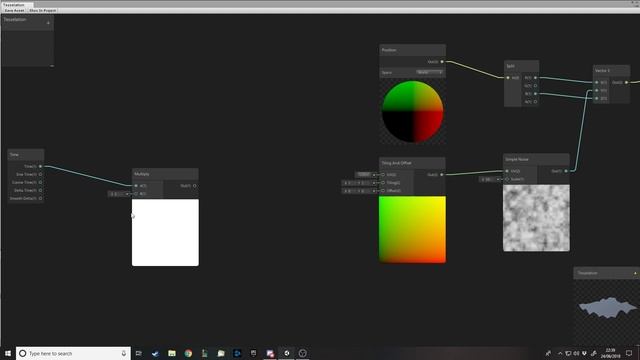Click the Tessellation main preview title bar

[606, 273]
